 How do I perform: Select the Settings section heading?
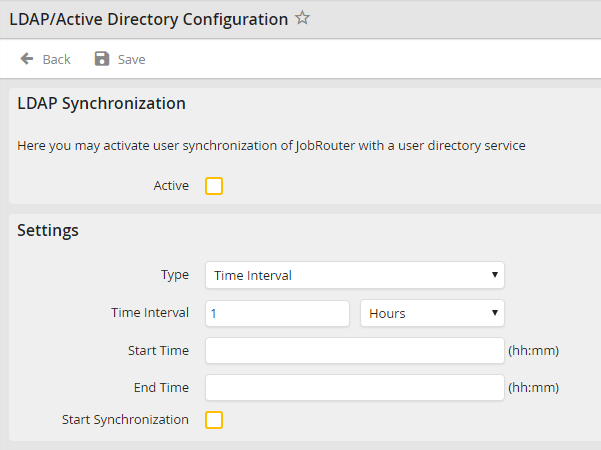pos(48,231)
